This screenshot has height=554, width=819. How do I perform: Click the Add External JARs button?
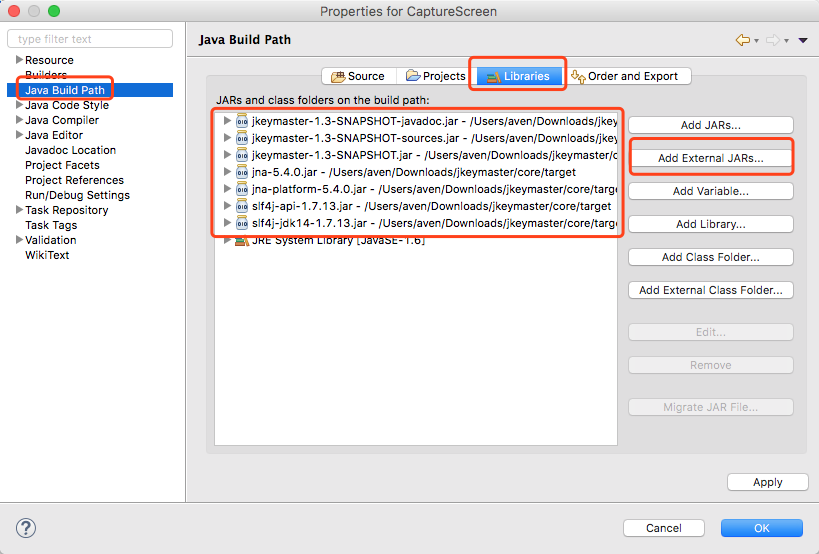tap(710, 158)
